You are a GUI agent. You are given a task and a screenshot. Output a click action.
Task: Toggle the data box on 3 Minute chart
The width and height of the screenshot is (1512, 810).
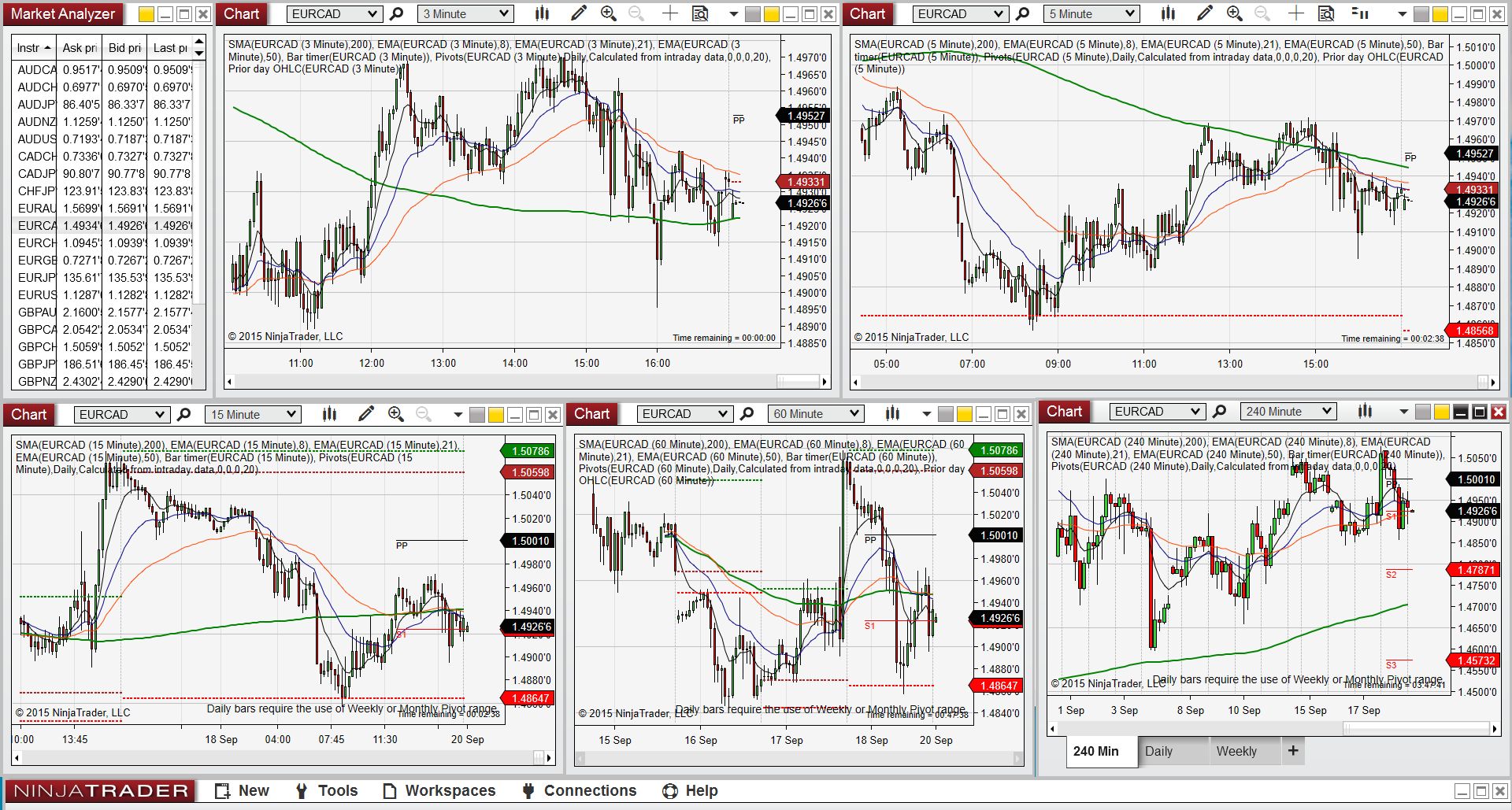[699, 13]
